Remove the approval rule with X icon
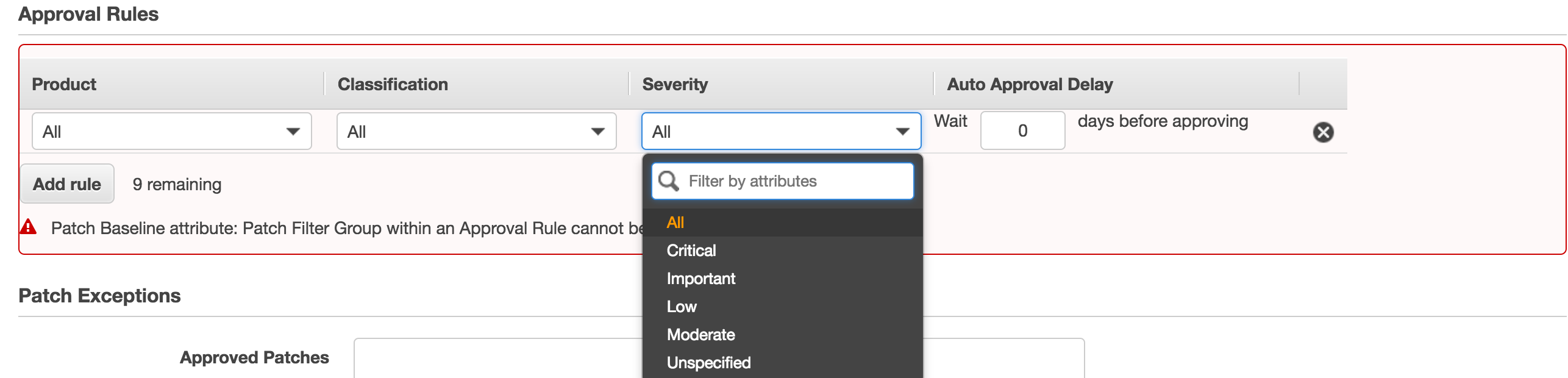 coord(1323,132)
